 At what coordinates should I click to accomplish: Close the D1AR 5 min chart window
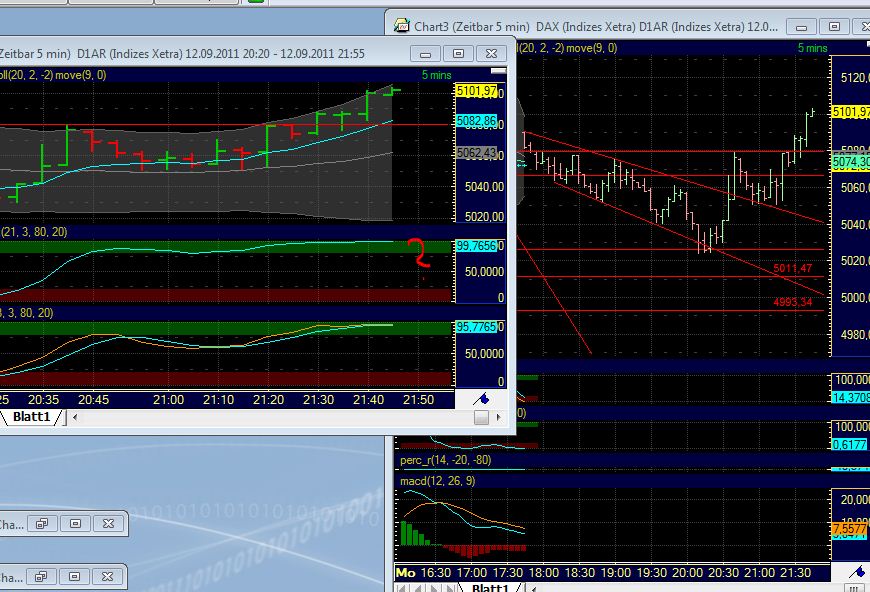click(492, 54)
